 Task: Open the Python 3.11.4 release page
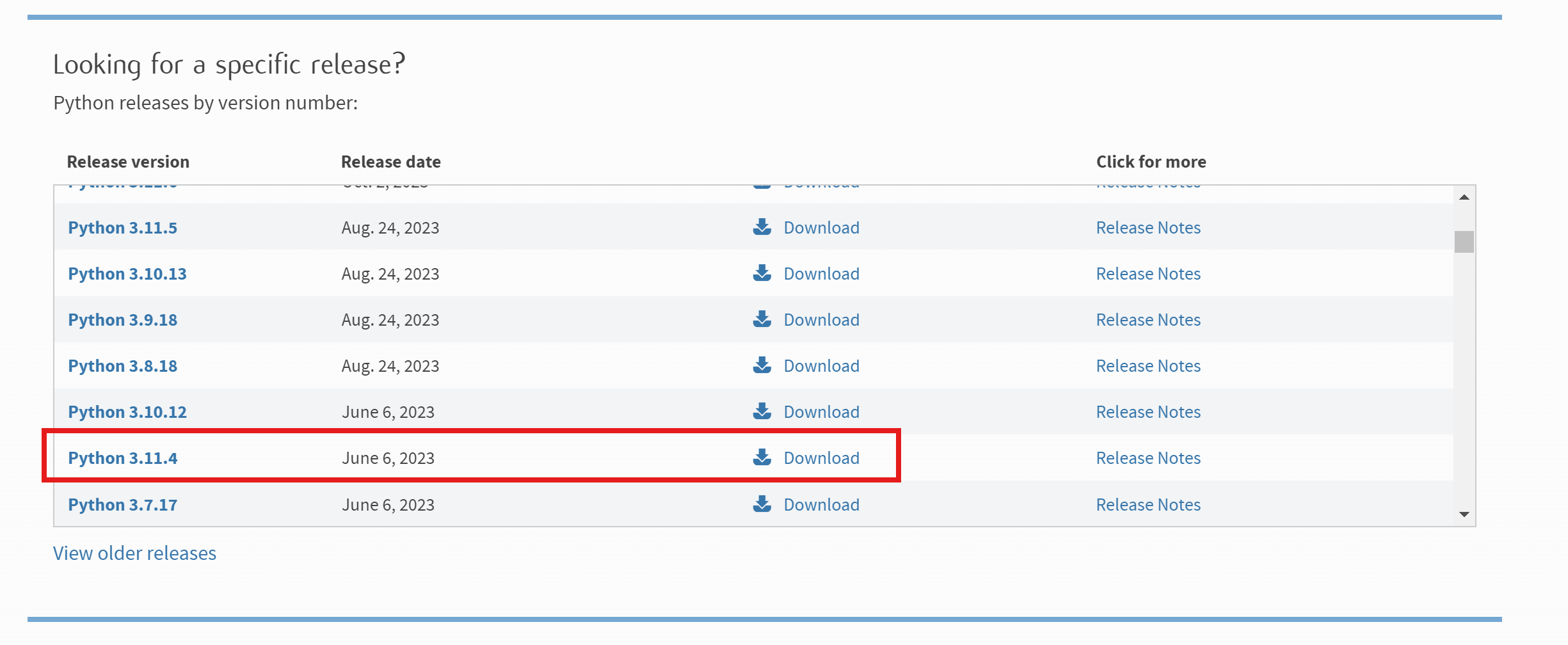123,458
